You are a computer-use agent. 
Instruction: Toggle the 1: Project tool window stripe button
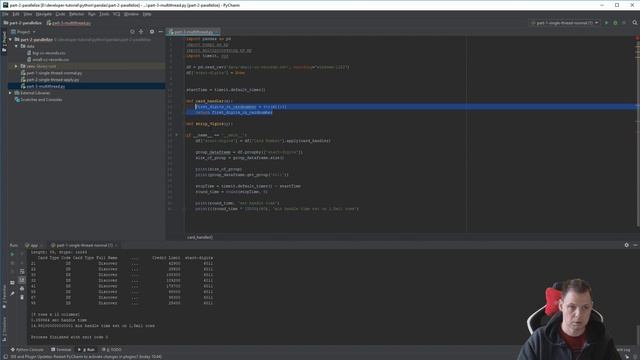click(4, 42)
